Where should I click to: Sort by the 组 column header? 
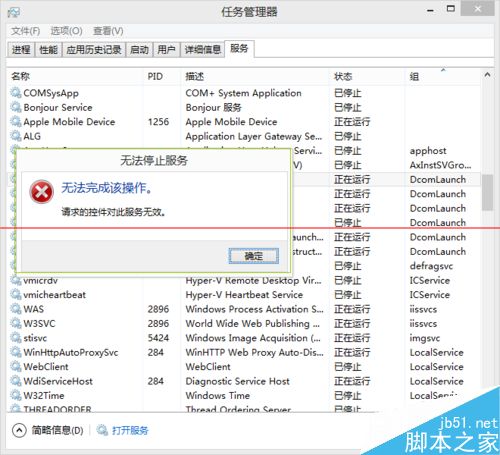(414, 76)
